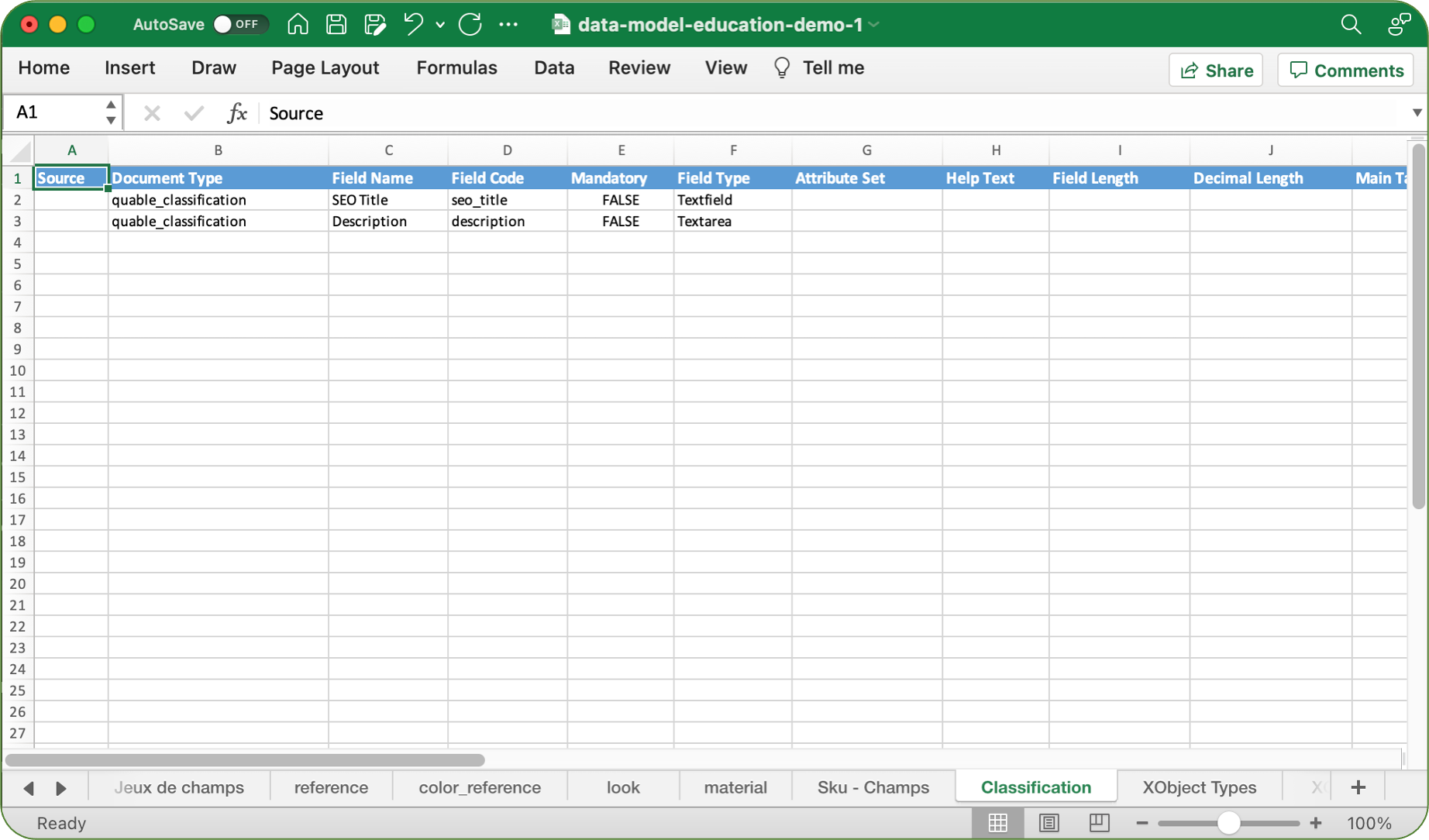The width and height of the screenshot is (1429, 840).
Task: Click the Save floppy disk icon
Action: [336, 25]
